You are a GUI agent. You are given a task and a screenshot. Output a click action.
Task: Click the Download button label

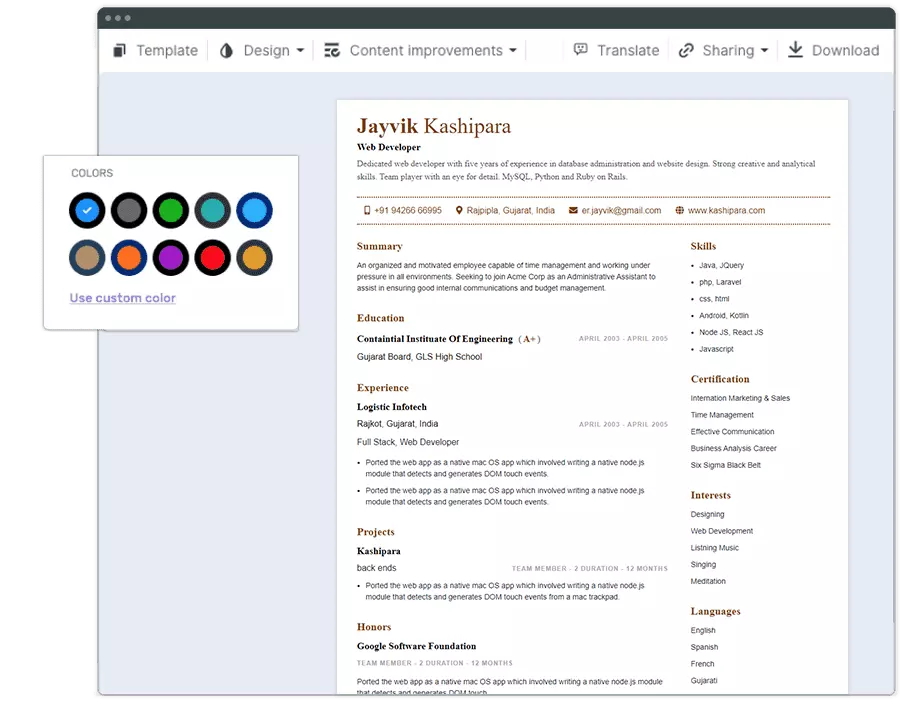click(845, 50)
